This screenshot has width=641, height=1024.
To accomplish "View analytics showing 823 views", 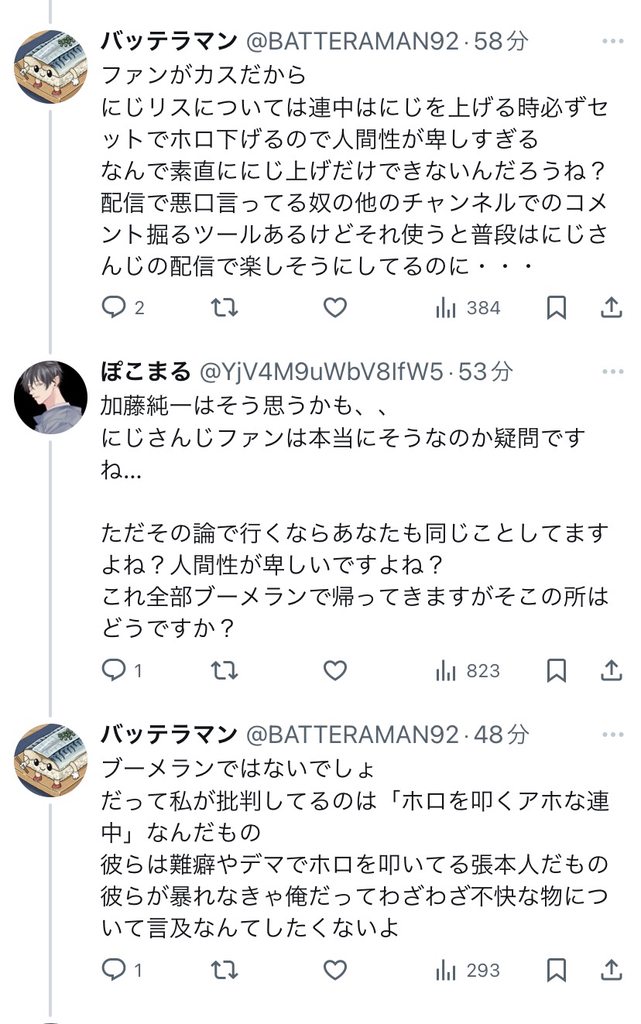I will (x=467, y=670).
